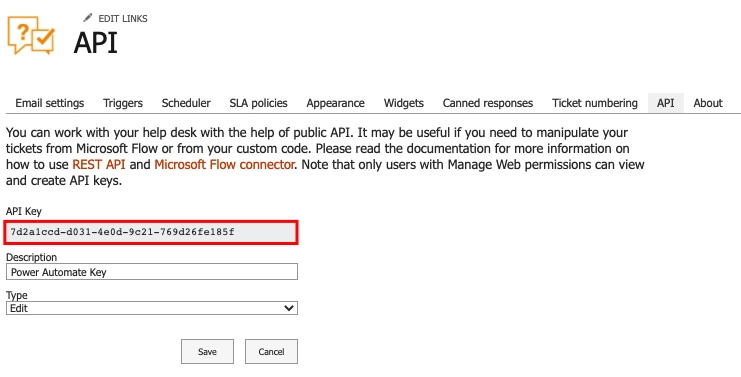Select the Ticket numbering tab
Screen dimensions: 741x377
(x=595, y=103)
